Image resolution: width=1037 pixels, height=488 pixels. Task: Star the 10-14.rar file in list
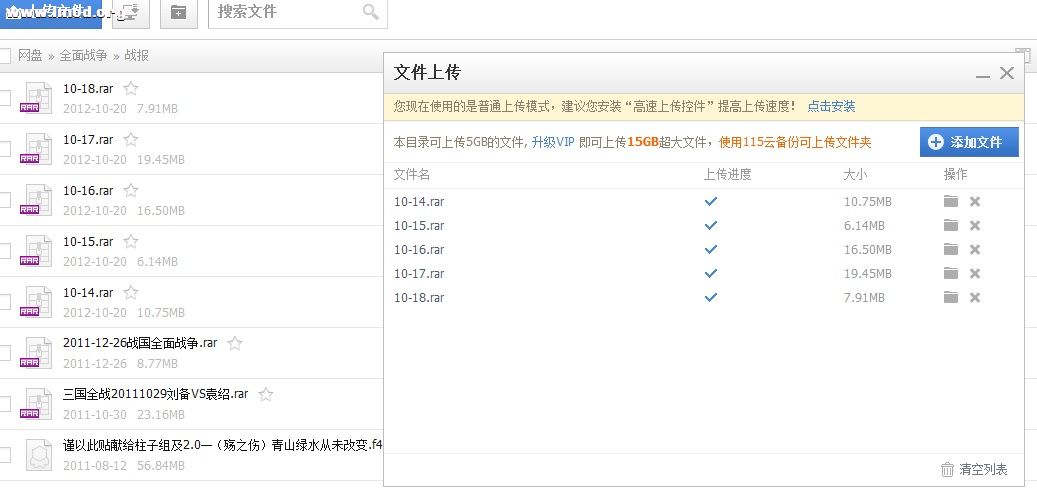pos(131,292)
